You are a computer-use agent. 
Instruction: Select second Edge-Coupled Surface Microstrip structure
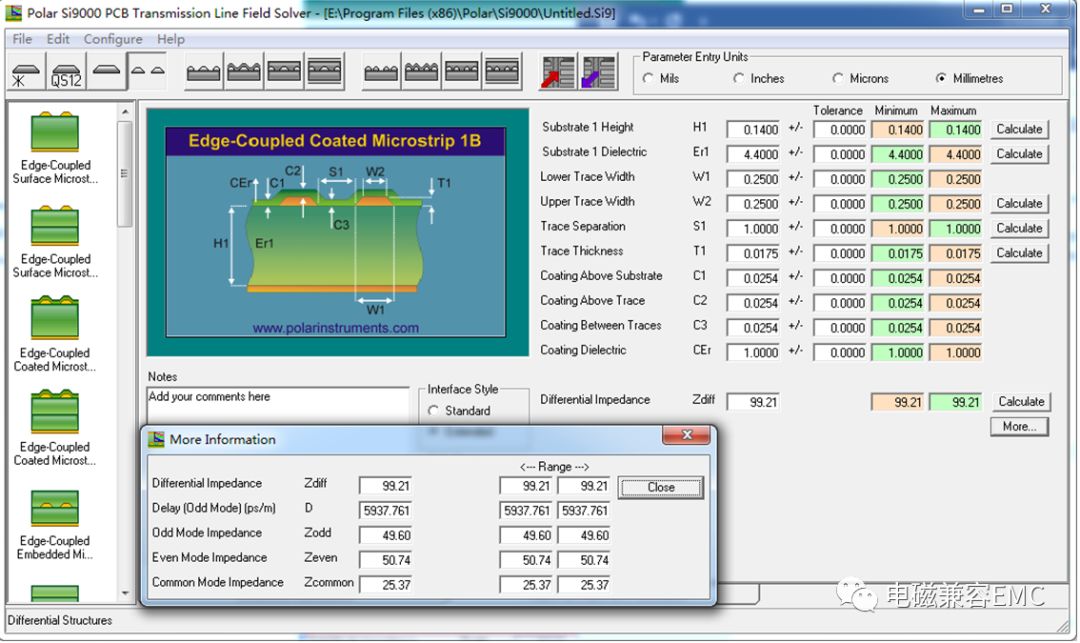[x=55, y=242]
